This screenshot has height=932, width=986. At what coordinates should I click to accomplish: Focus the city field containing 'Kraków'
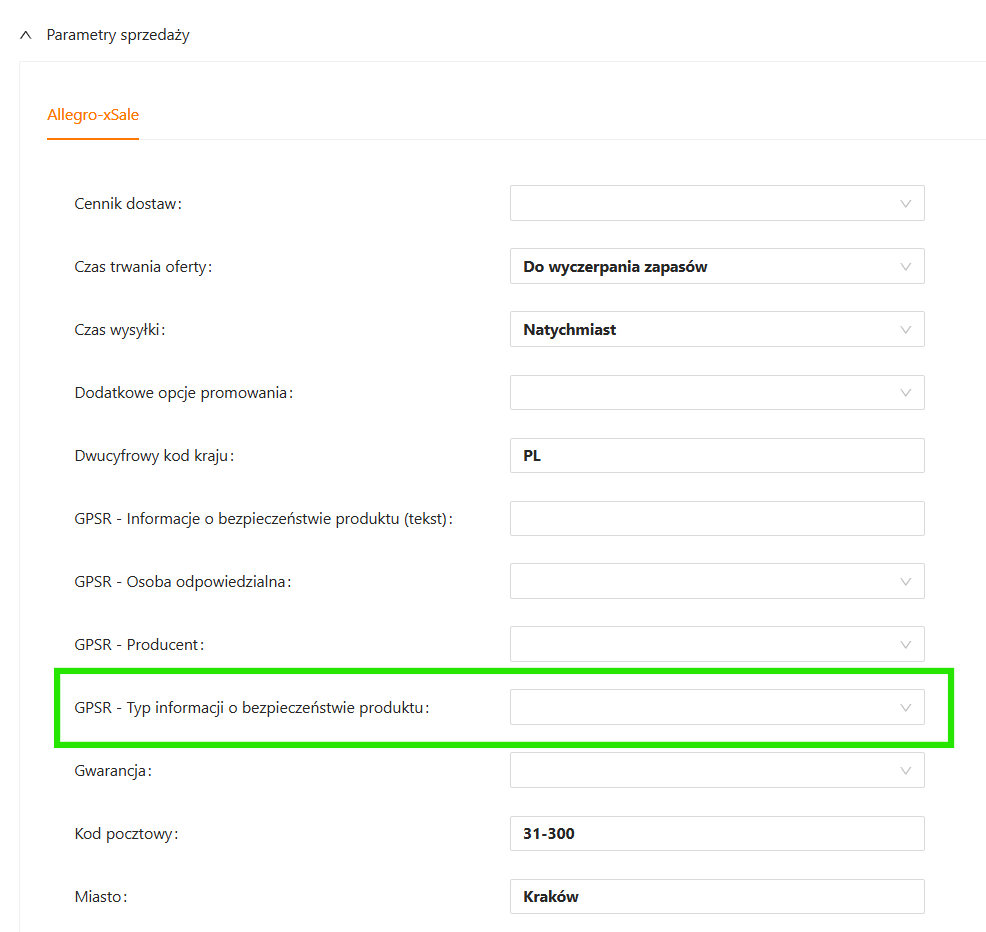[716, 897]
